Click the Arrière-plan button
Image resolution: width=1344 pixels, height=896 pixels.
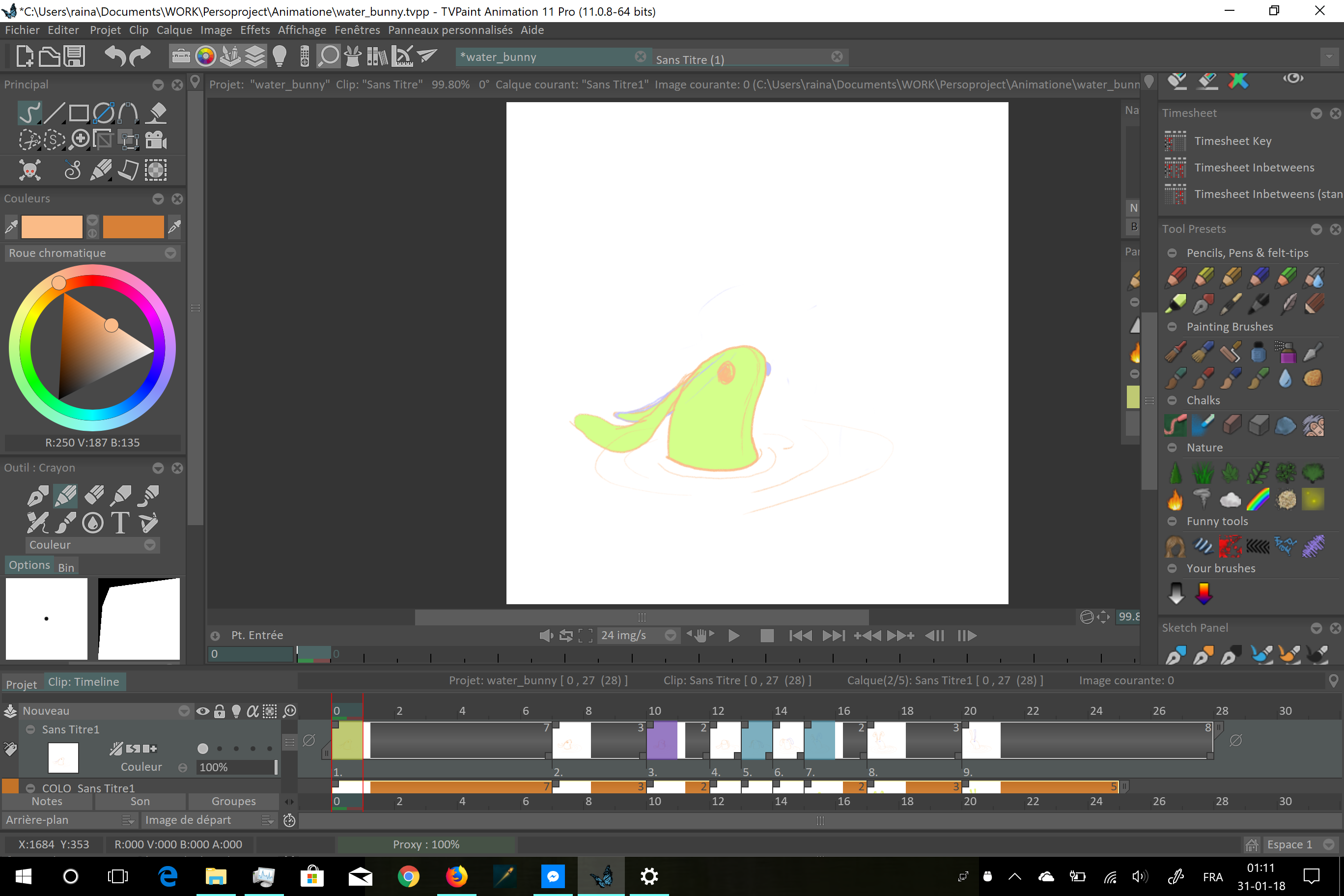point(69,820)
